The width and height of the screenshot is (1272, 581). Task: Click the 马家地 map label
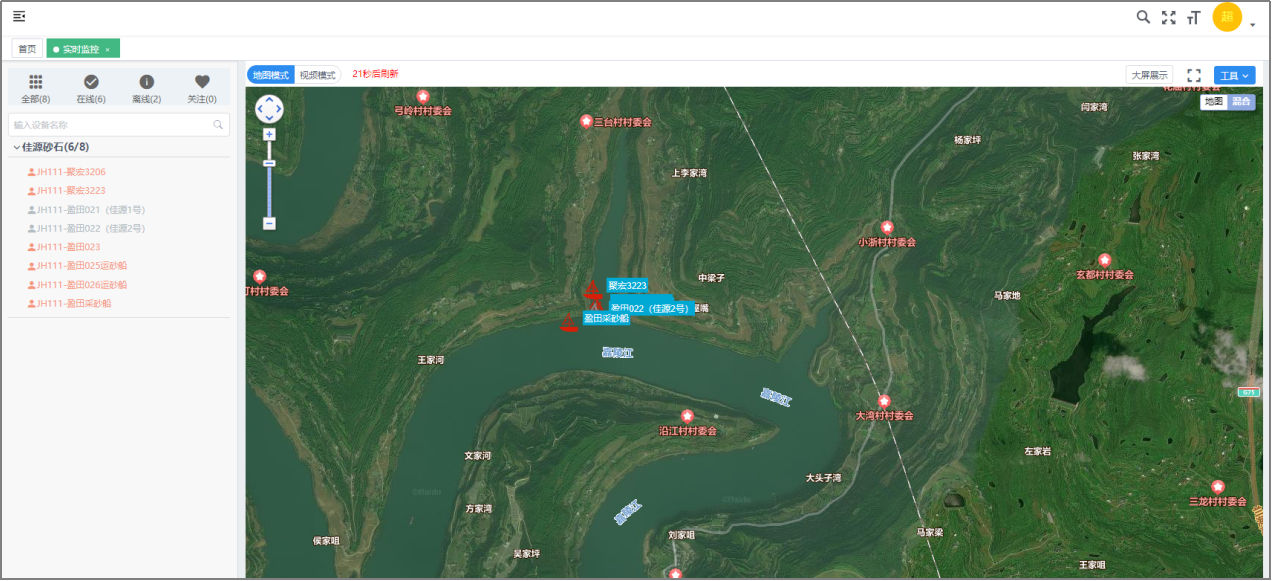point(1007,295)
